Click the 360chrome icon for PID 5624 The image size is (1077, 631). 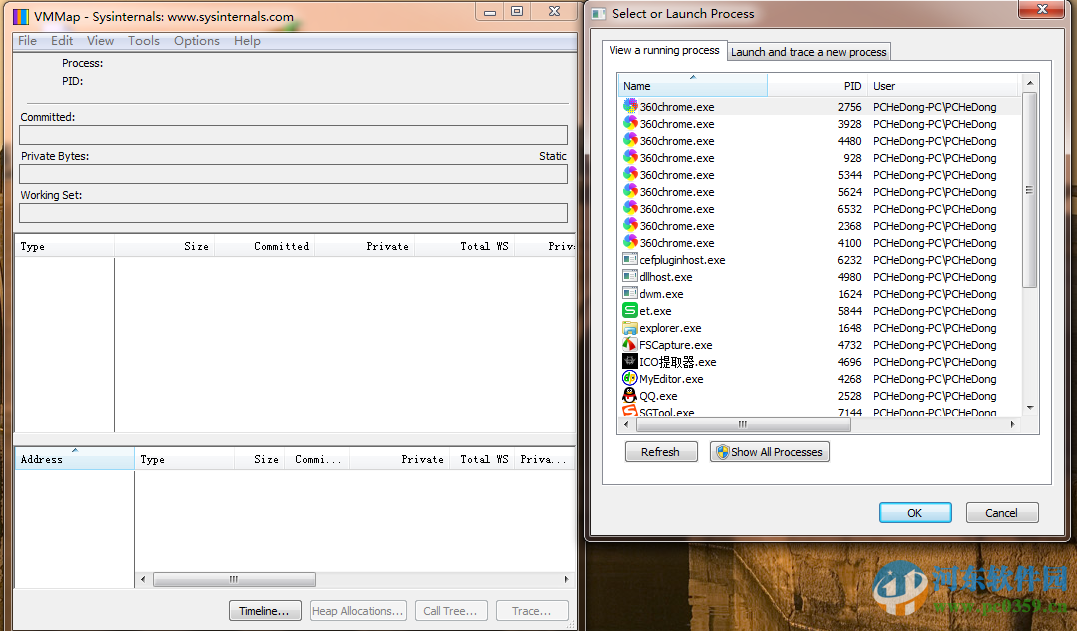tap(630, 191)
